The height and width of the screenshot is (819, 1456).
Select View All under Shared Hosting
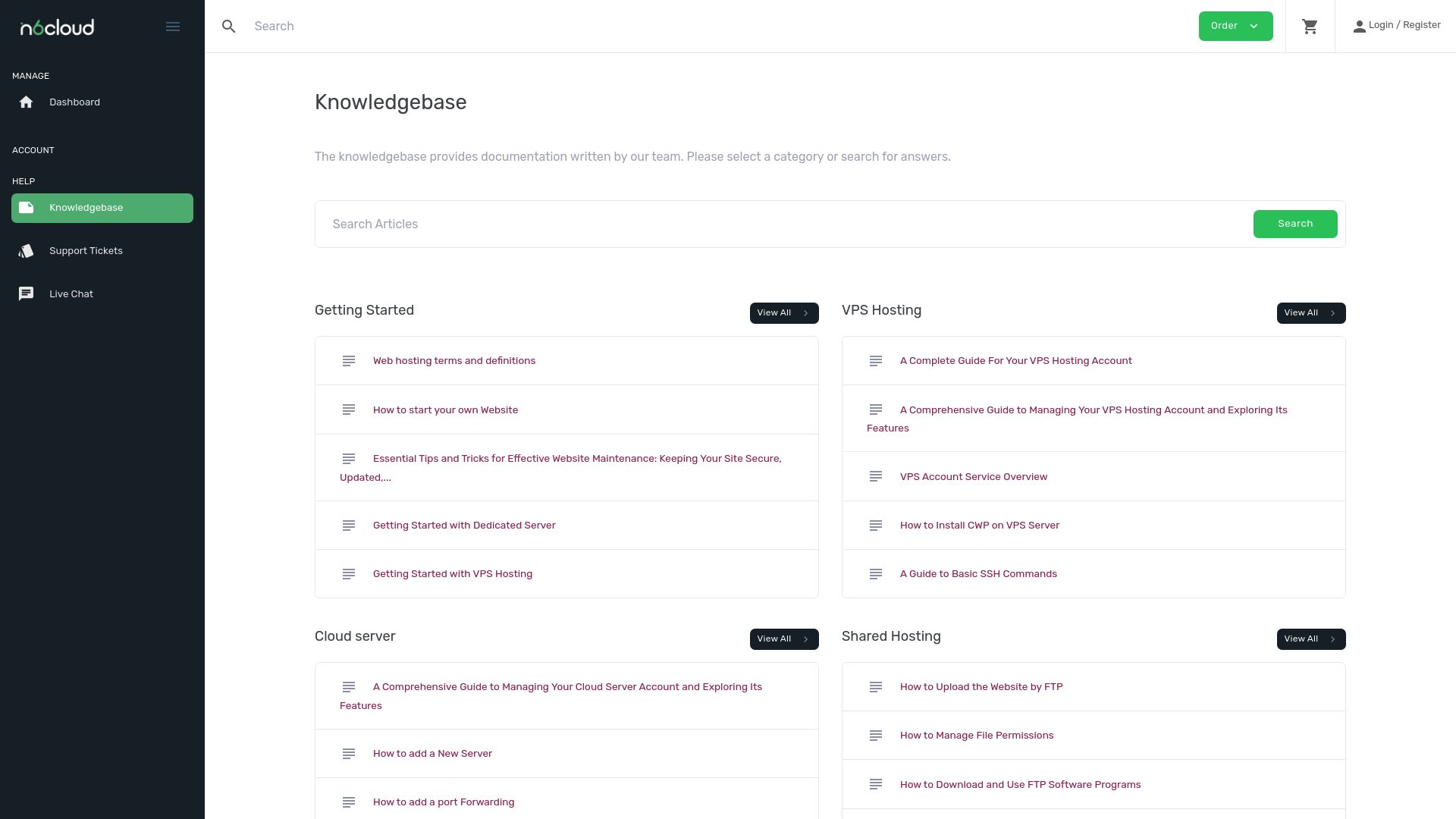1311,639
